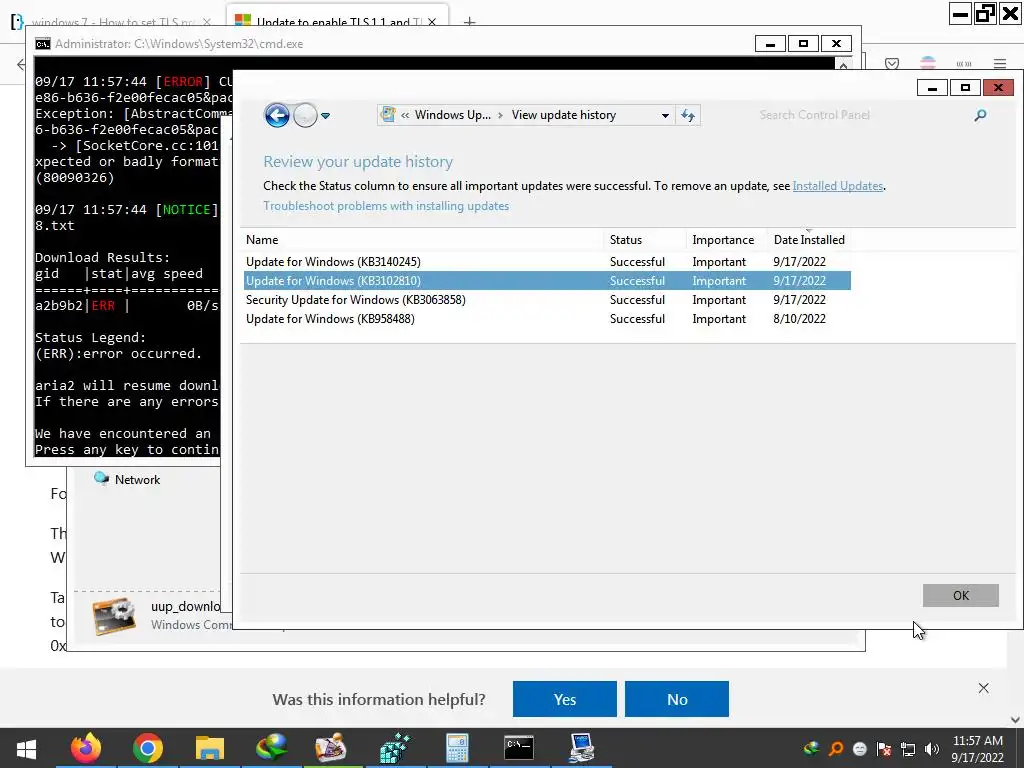Open Firefox account icon in toolbar
The image size is (1024, 768).
tap(928, 63)
